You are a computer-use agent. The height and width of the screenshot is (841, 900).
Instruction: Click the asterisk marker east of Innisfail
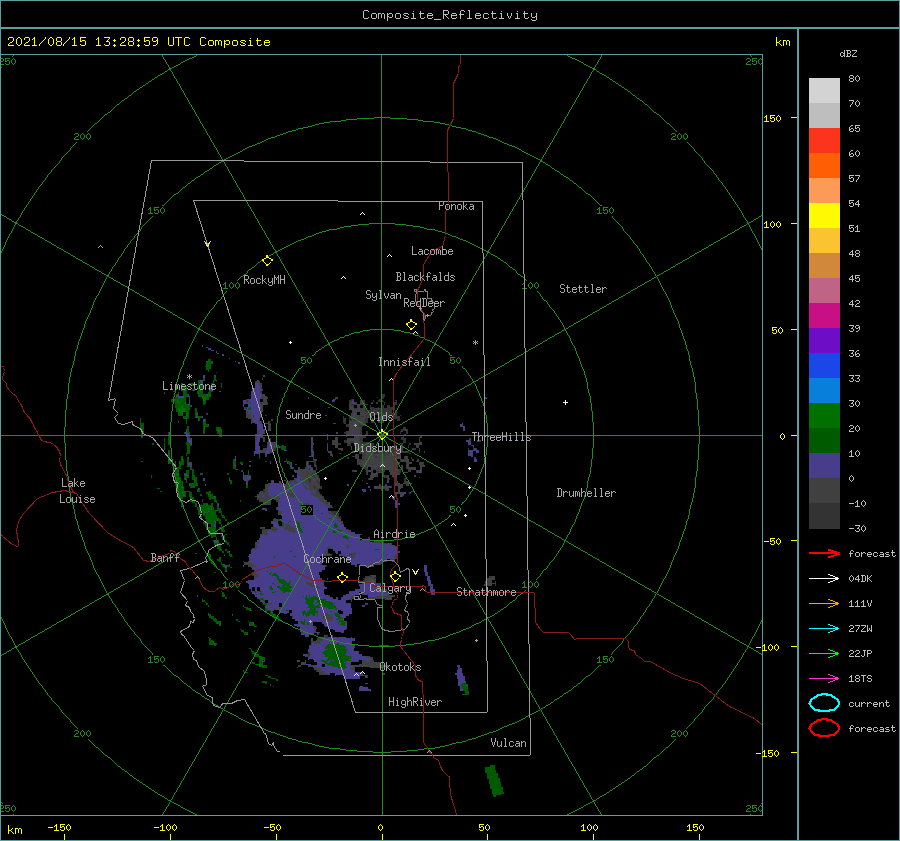tap(475, 343)
